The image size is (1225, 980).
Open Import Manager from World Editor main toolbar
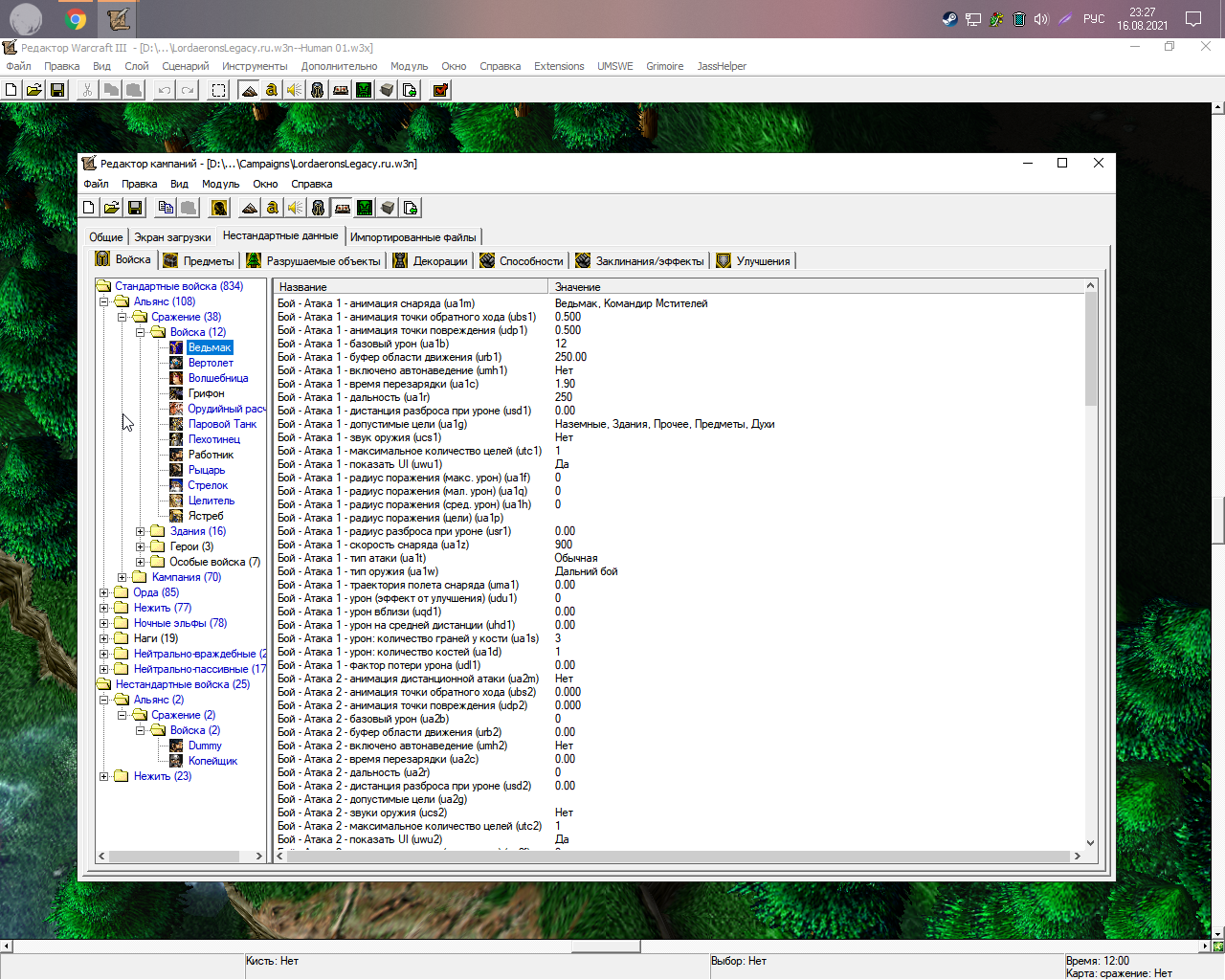[x=410, y=90]
